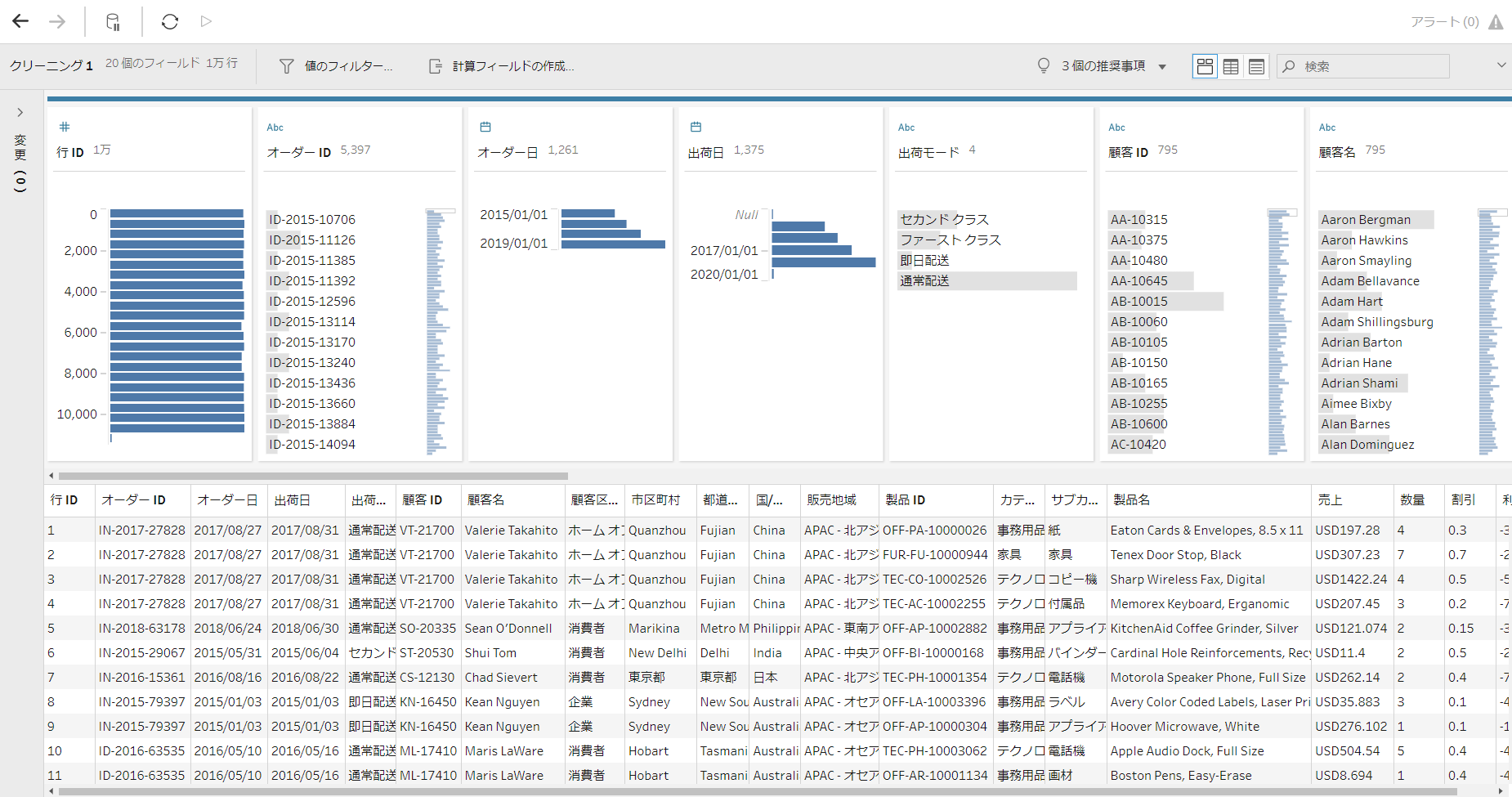Refresh the flow data
The image size is (1512, 797).
169,21
